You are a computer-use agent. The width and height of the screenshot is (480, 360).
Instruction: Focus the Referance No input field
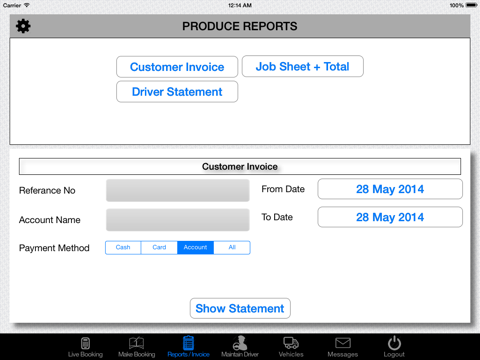point(178,190)
